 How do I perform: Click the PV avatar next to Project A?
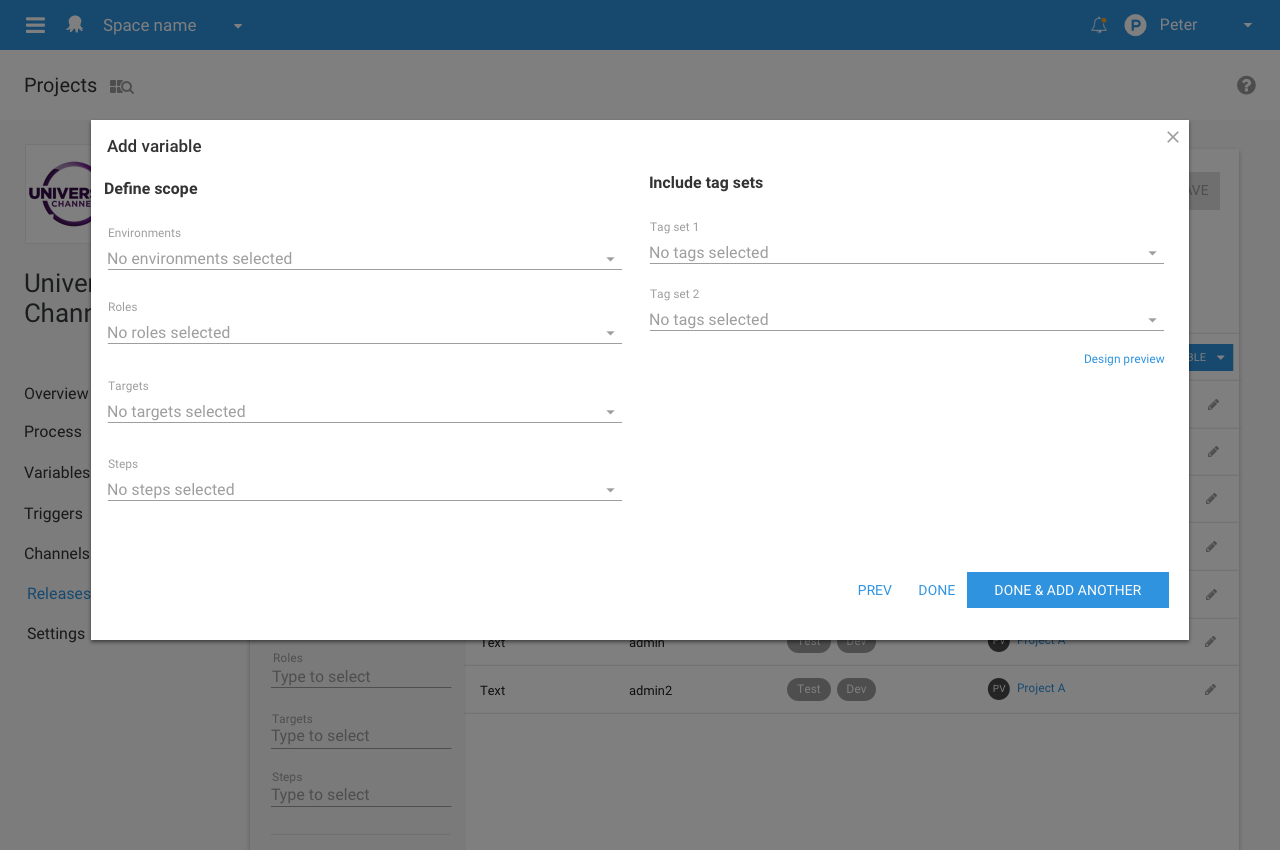(997, 689)
